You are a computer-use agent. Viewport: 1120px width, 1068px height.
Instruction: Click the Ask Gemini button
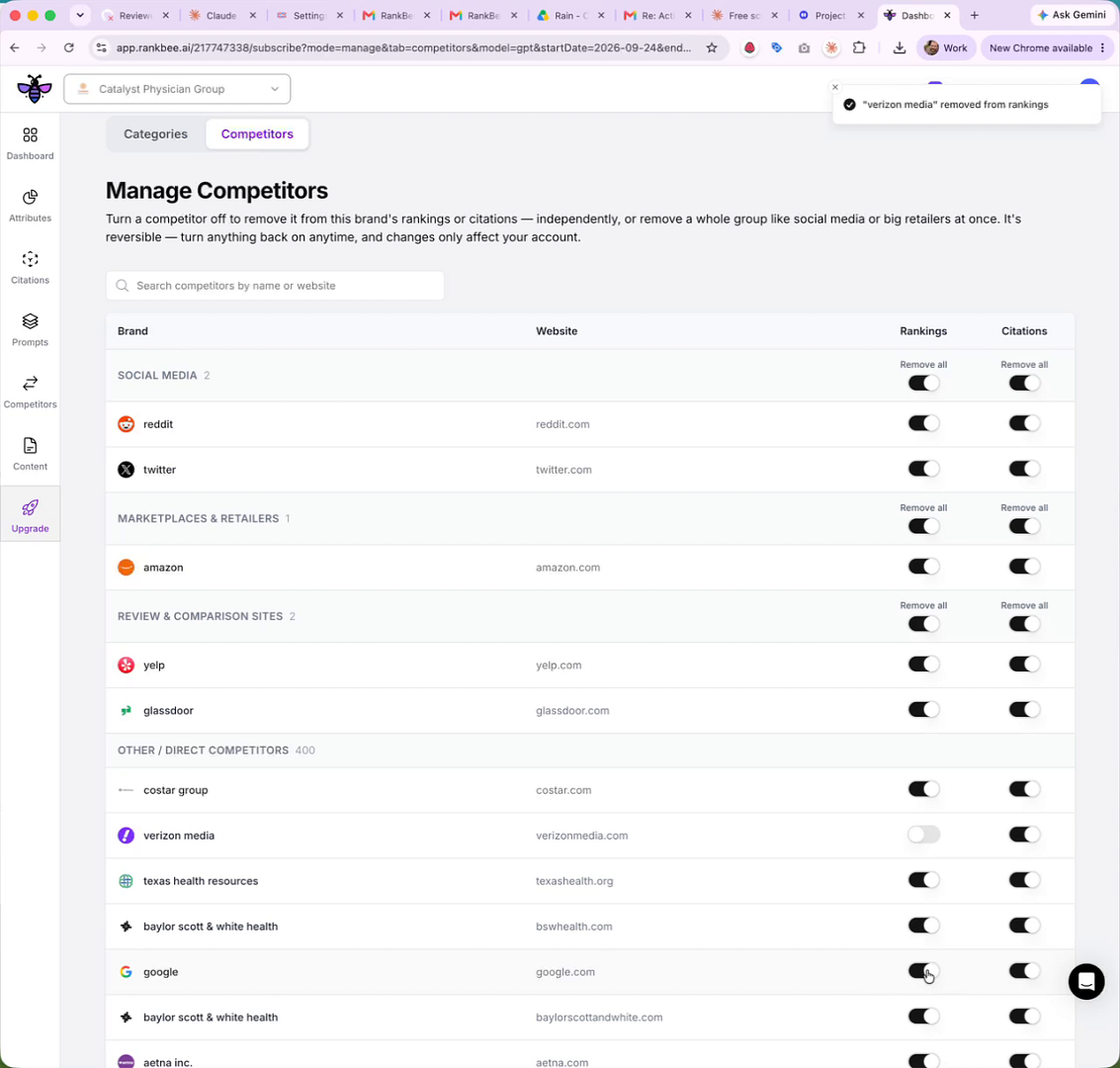point(1073,15)
